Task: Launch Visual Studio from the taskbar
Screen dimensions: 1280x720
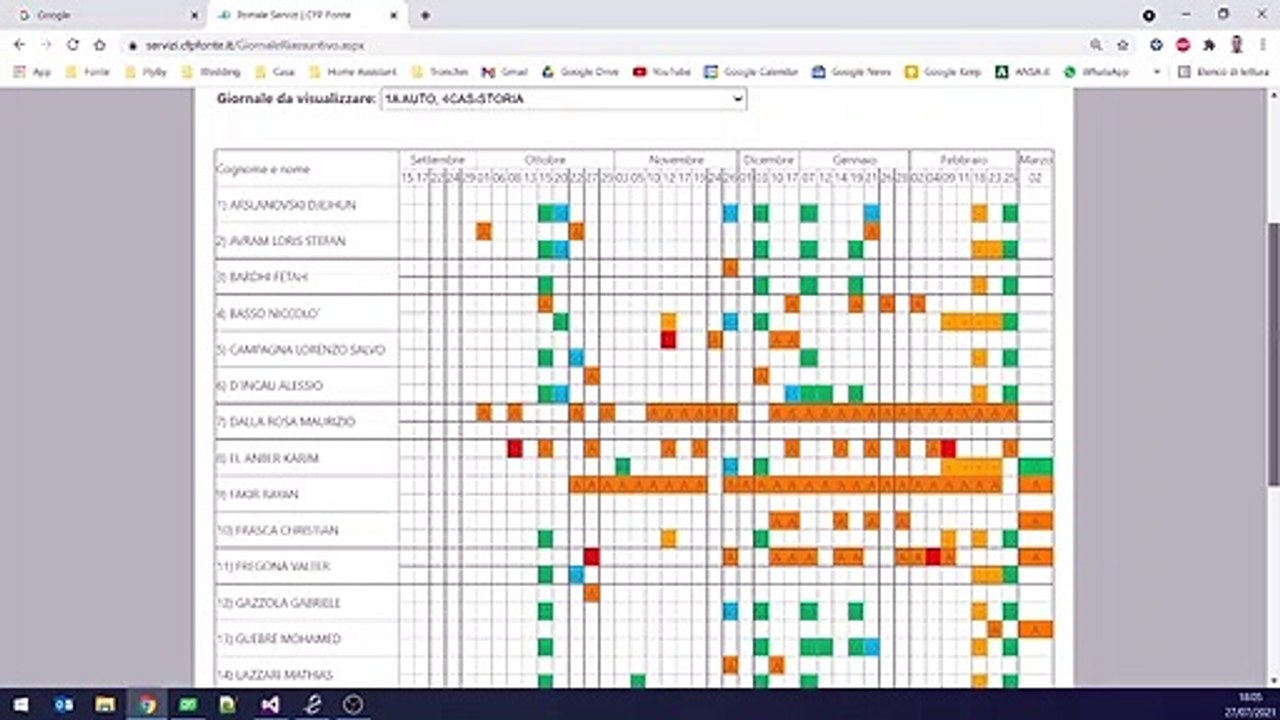Action: click(270, 704)
